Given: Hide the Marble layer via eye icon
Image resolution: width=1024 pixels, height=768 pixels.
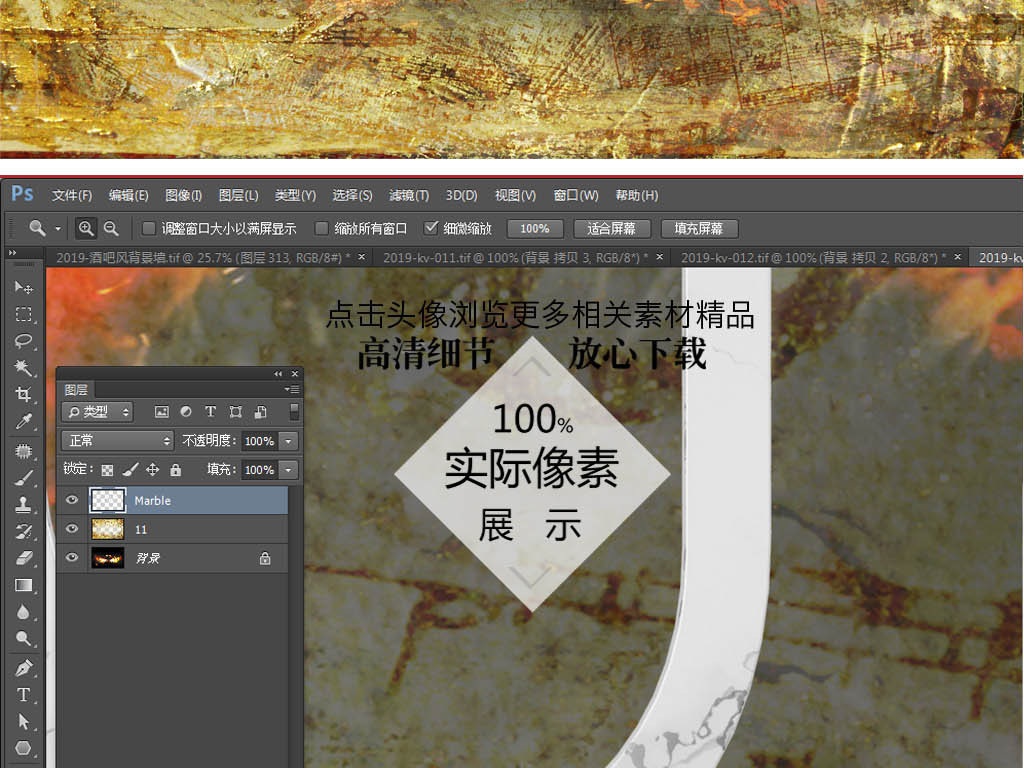Looking at the screenshot, I should pos(72,500).
